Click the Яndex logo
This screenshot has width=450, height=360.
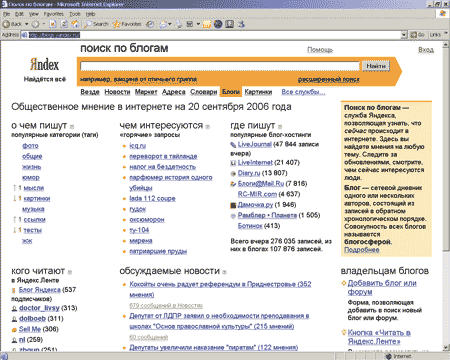pyautogui.click(x=44, y=64)
